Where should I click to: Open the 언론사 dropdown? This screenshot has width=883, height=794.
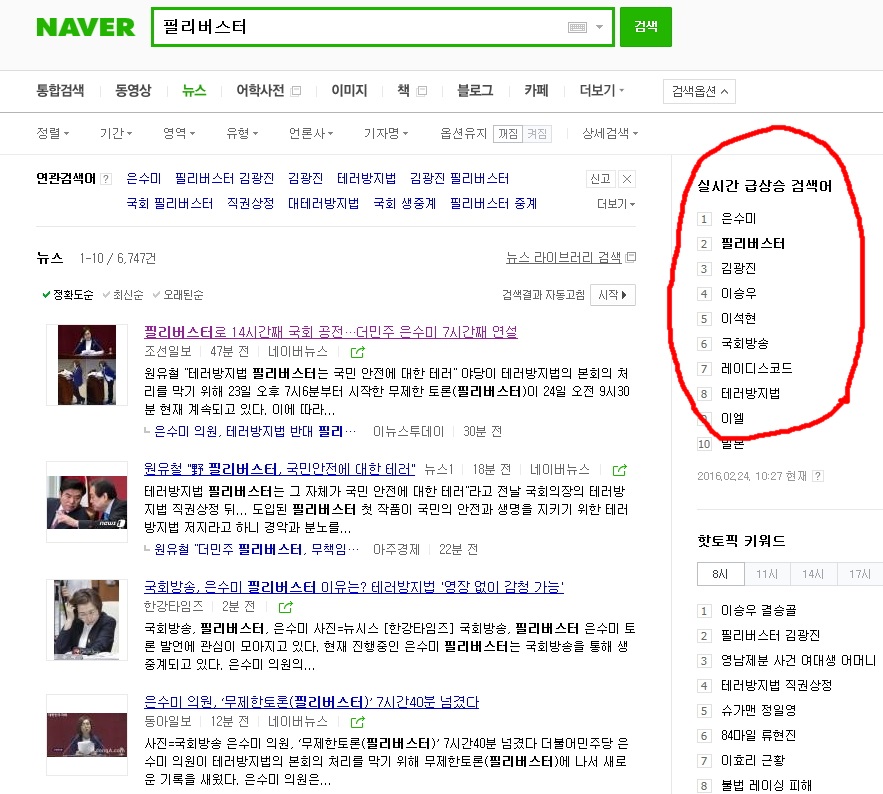coord(311,133)
